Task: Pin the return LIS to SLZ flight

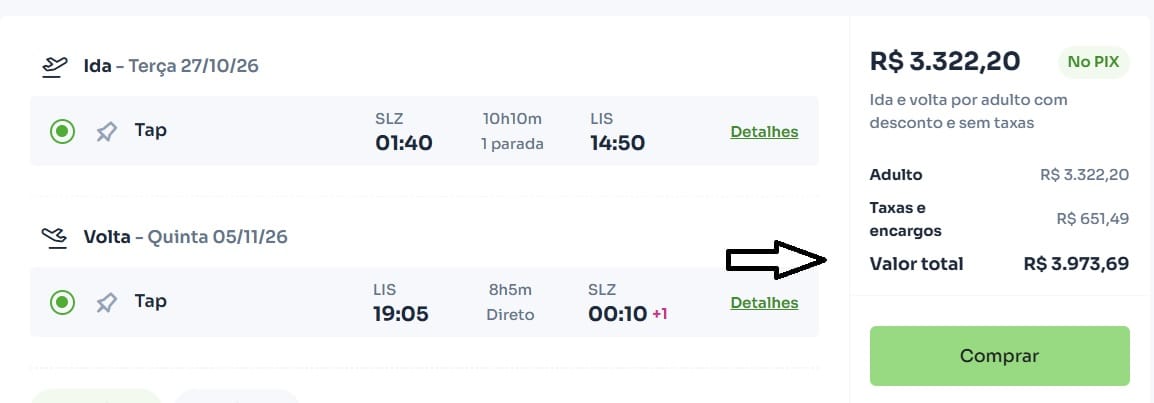Action: pyautogui.click(x=106, y=302)
